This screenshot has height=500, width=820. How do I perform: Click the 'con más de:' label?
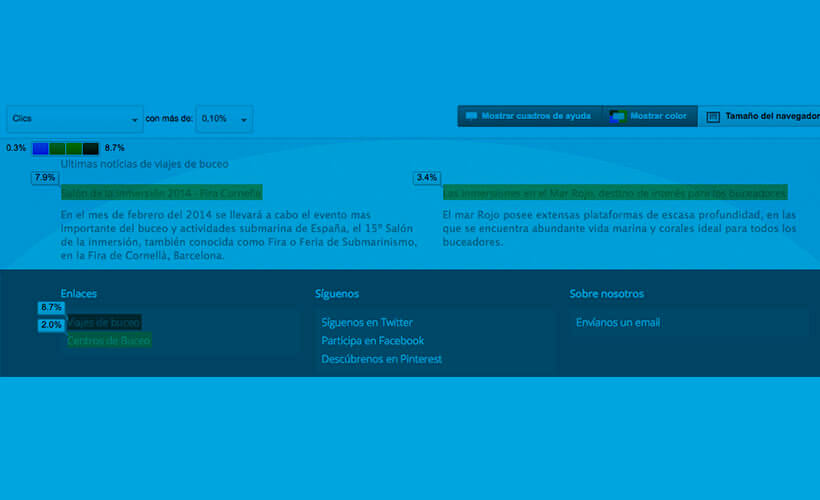[x=169, y=119]
